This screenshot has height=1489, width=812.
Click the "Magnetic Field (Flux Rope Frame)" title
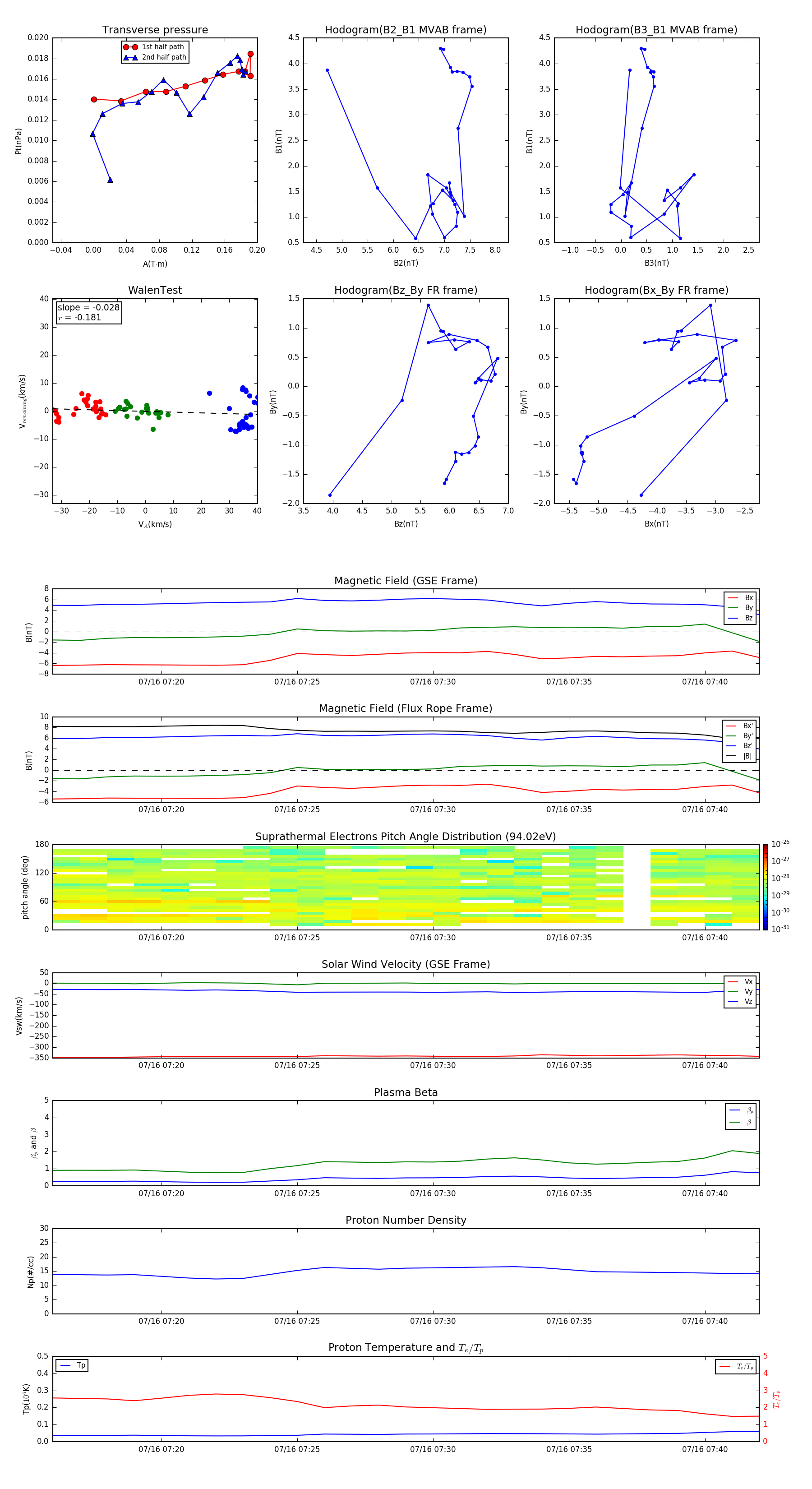coord(406,709)
